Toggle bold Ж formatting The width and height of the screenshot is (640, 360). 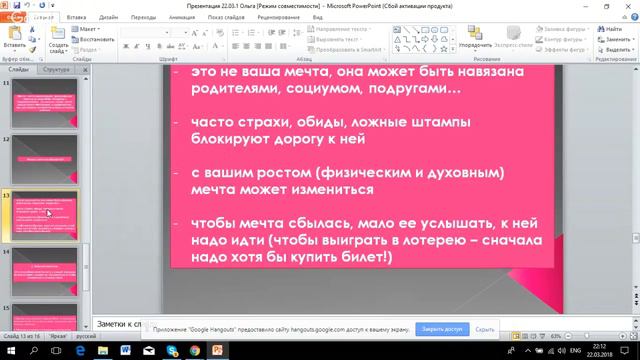tap(126, 47)
